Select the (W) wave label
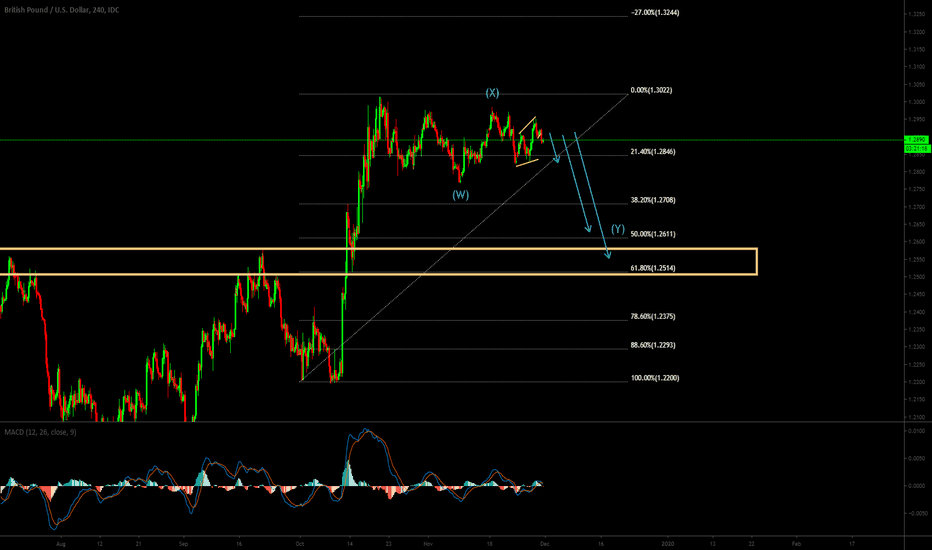932x550 pixels. [x=460, y=195]
